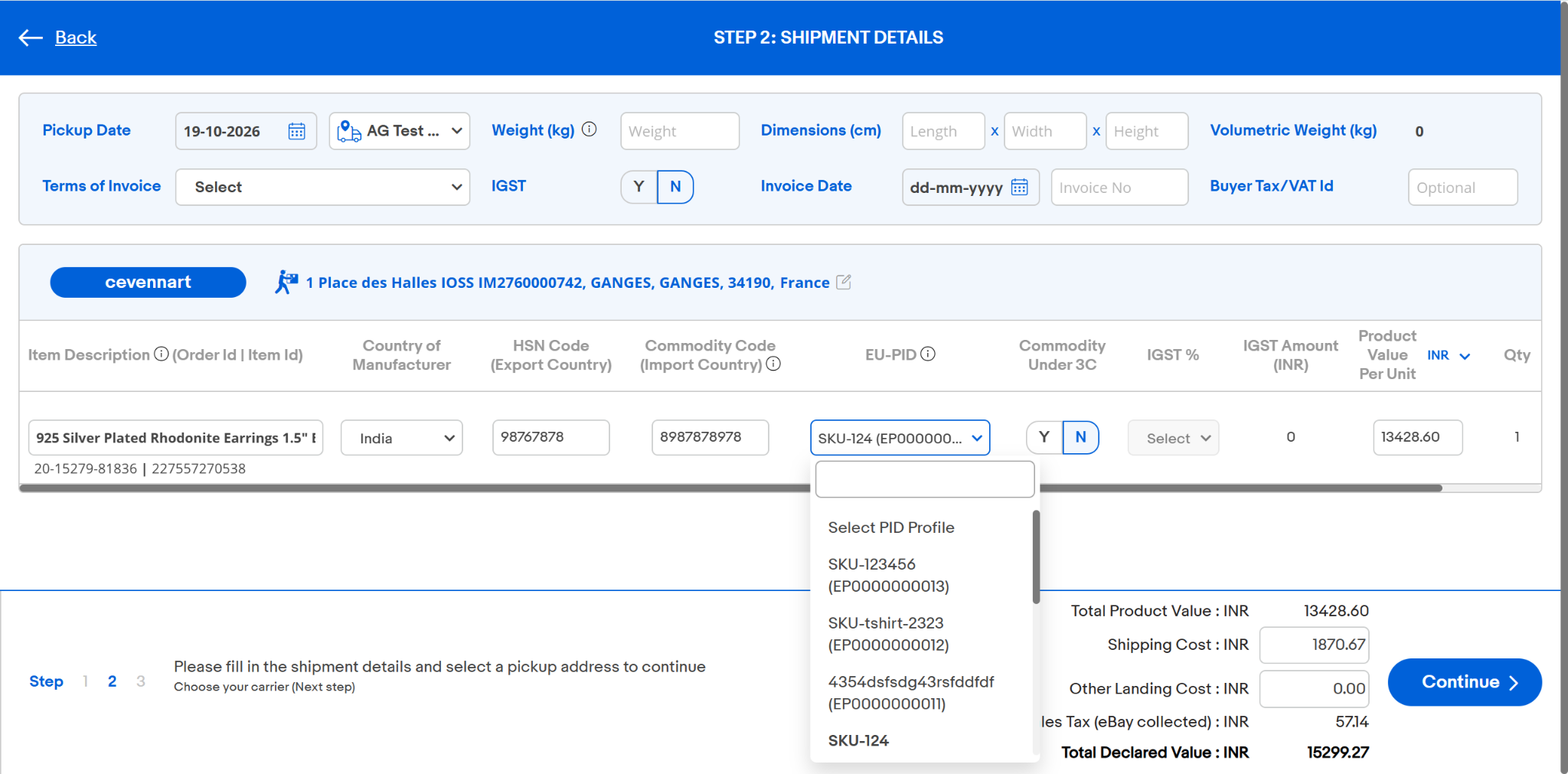Set the top IGST toggle to Y
Viewport: 1568px width, 774px height.
(x=639, y=187)
